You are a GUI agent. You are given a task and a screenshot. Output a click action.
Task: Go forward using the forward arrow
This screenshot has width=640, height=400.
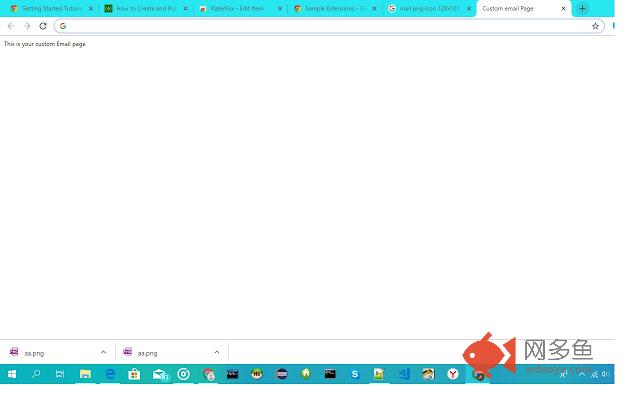27,26
